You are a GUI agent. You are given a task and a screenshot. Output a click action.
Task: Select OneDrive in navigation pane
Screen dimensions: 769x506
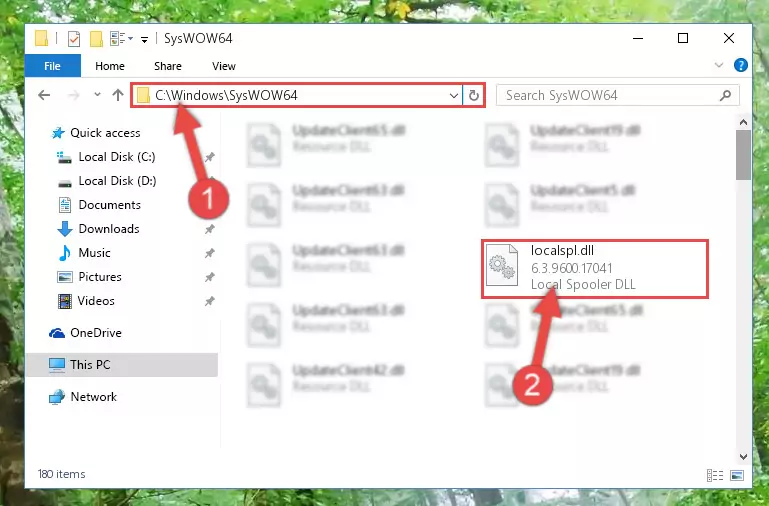(x=85, y=333)
